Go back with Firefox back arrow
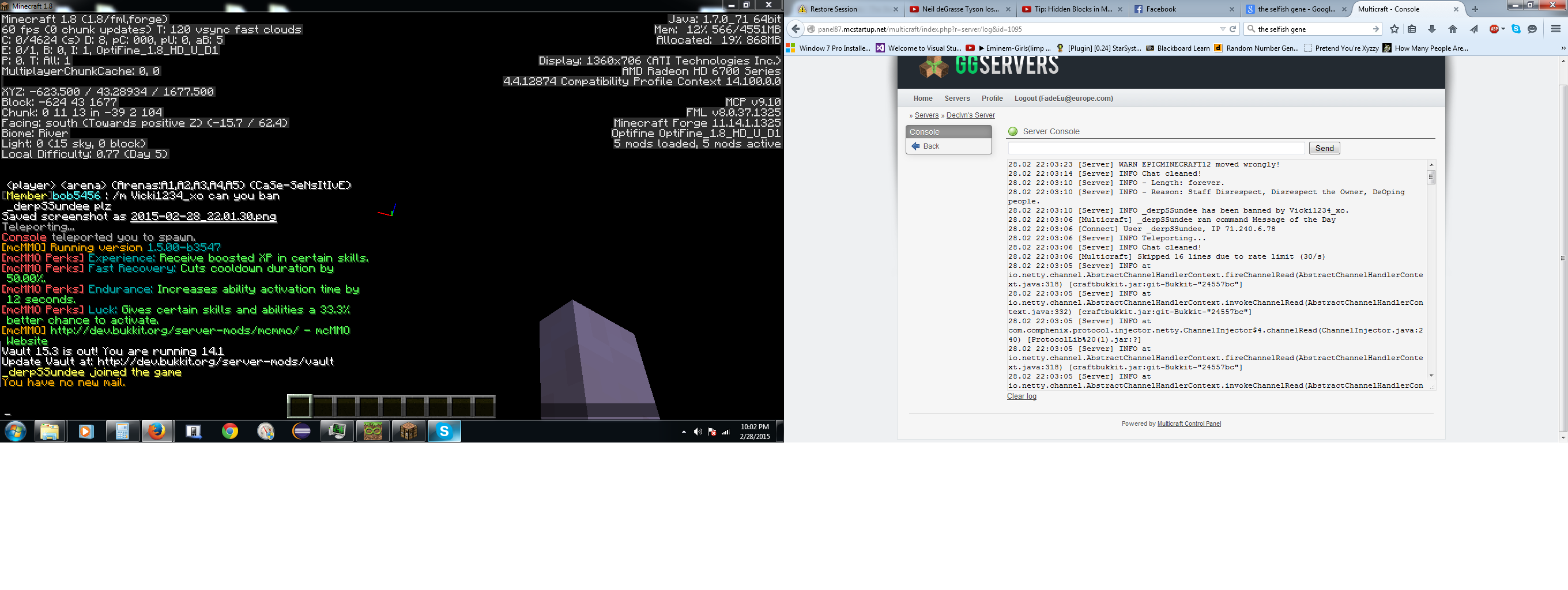 click(795, 29)
